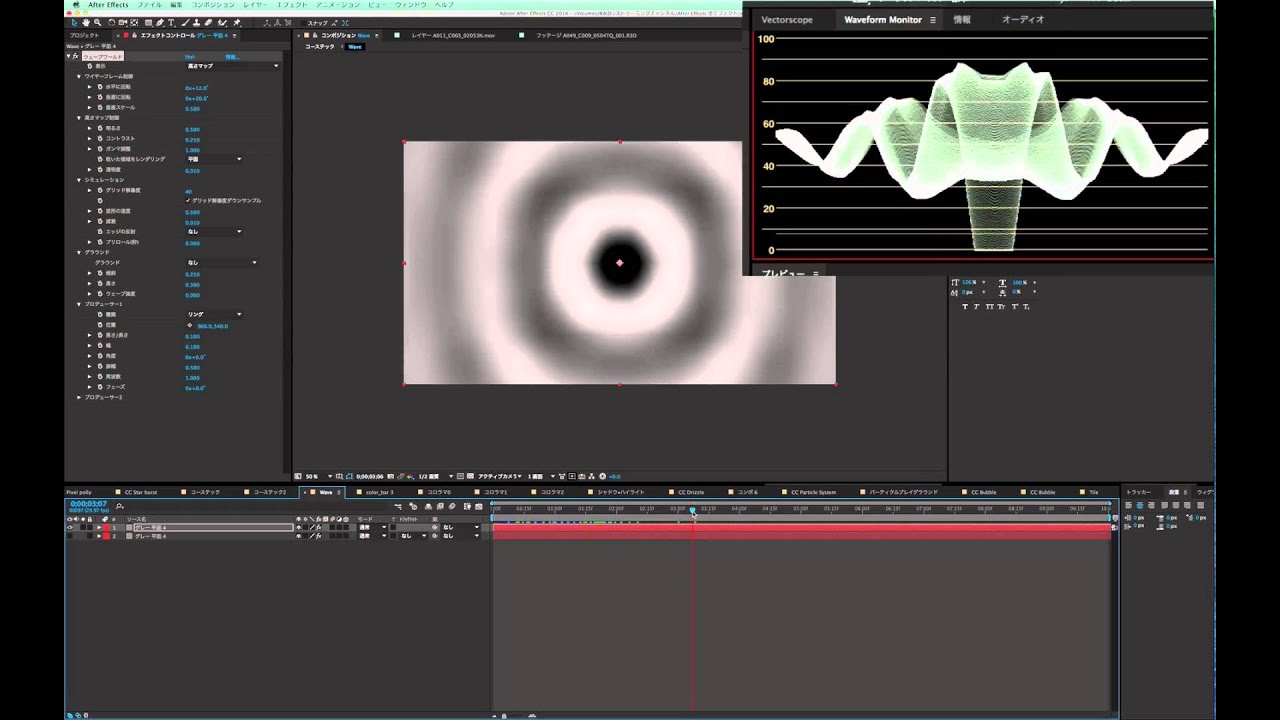Viewport: 1280px width, 720px height.
Task: Select the Zoom magnifier tool
Action: click(97, 22)
